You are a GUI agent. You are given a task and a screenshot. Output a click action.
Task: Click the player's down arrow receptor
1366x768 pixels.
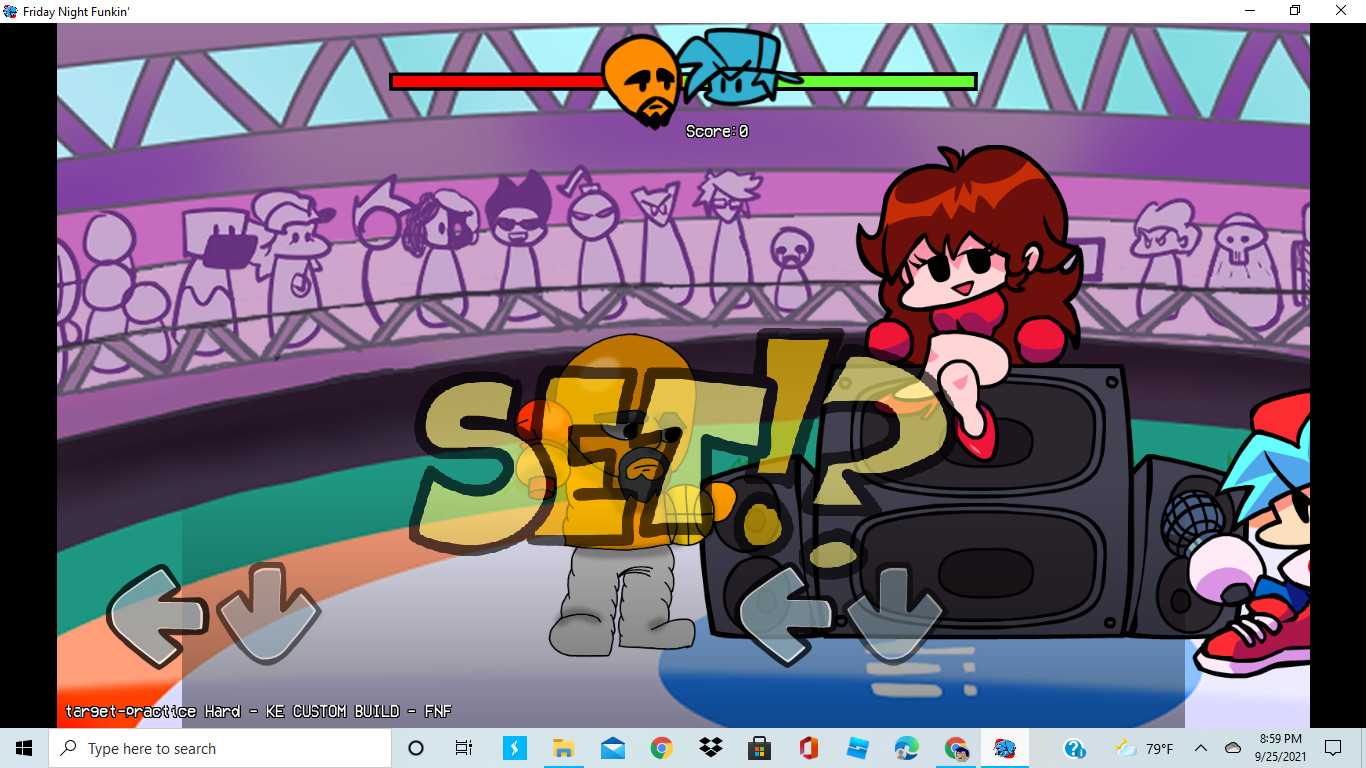tap(895, 613)
